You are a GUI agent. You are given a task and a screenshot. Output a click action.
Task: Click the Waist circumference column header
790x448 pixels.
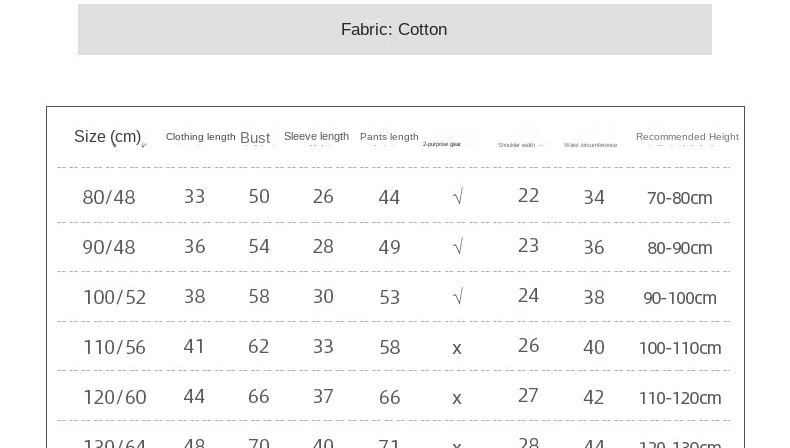click(x=590, y=145)
